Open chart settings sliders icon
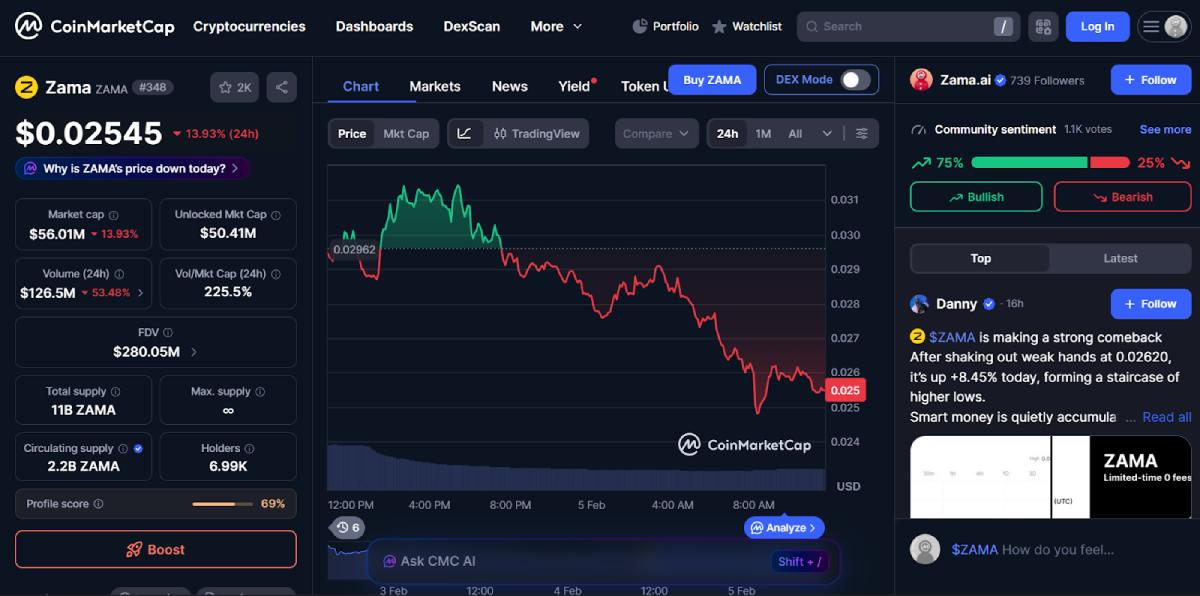1200x596 pixels. [x=862, y=133]
